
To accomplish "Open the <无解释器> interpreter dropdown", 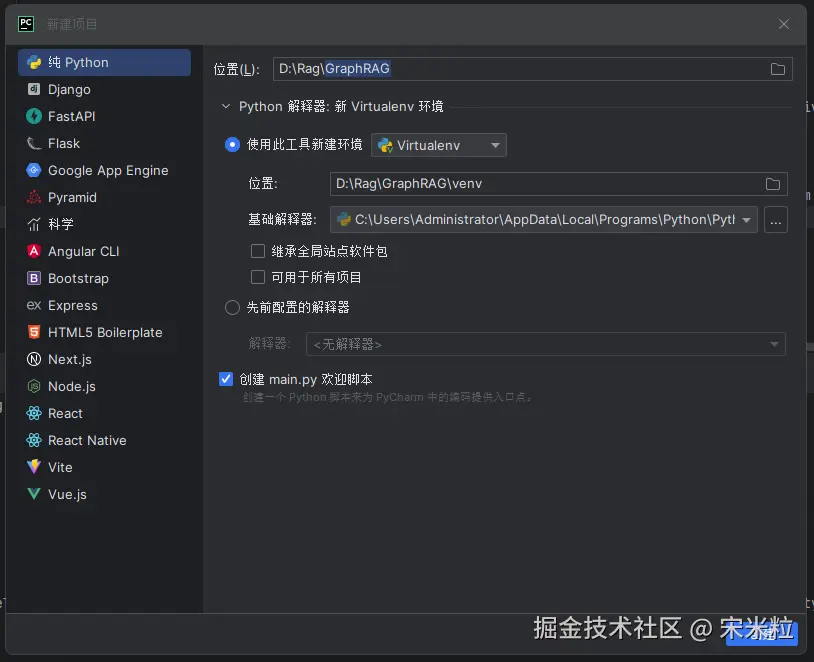I will point(545,344).
